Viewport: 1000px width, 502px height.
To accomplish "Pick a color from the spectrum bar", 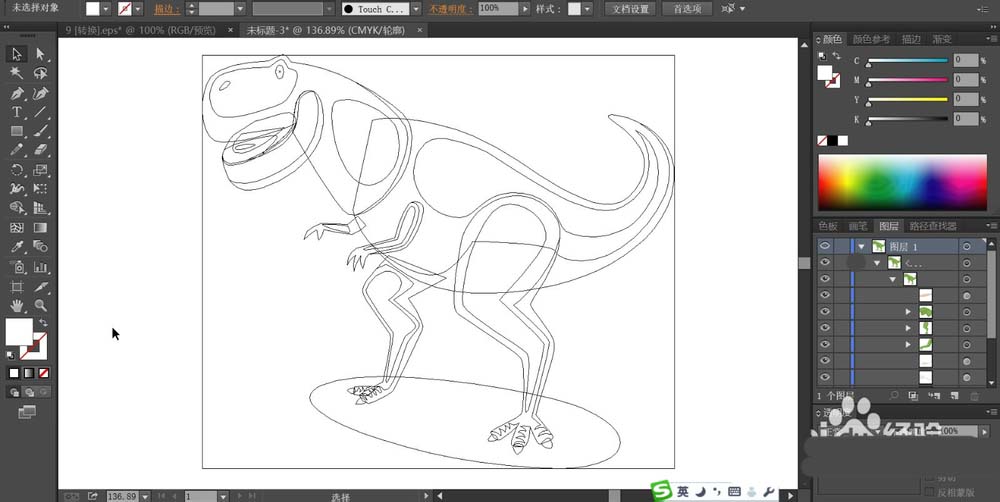I will click(902, 182).
